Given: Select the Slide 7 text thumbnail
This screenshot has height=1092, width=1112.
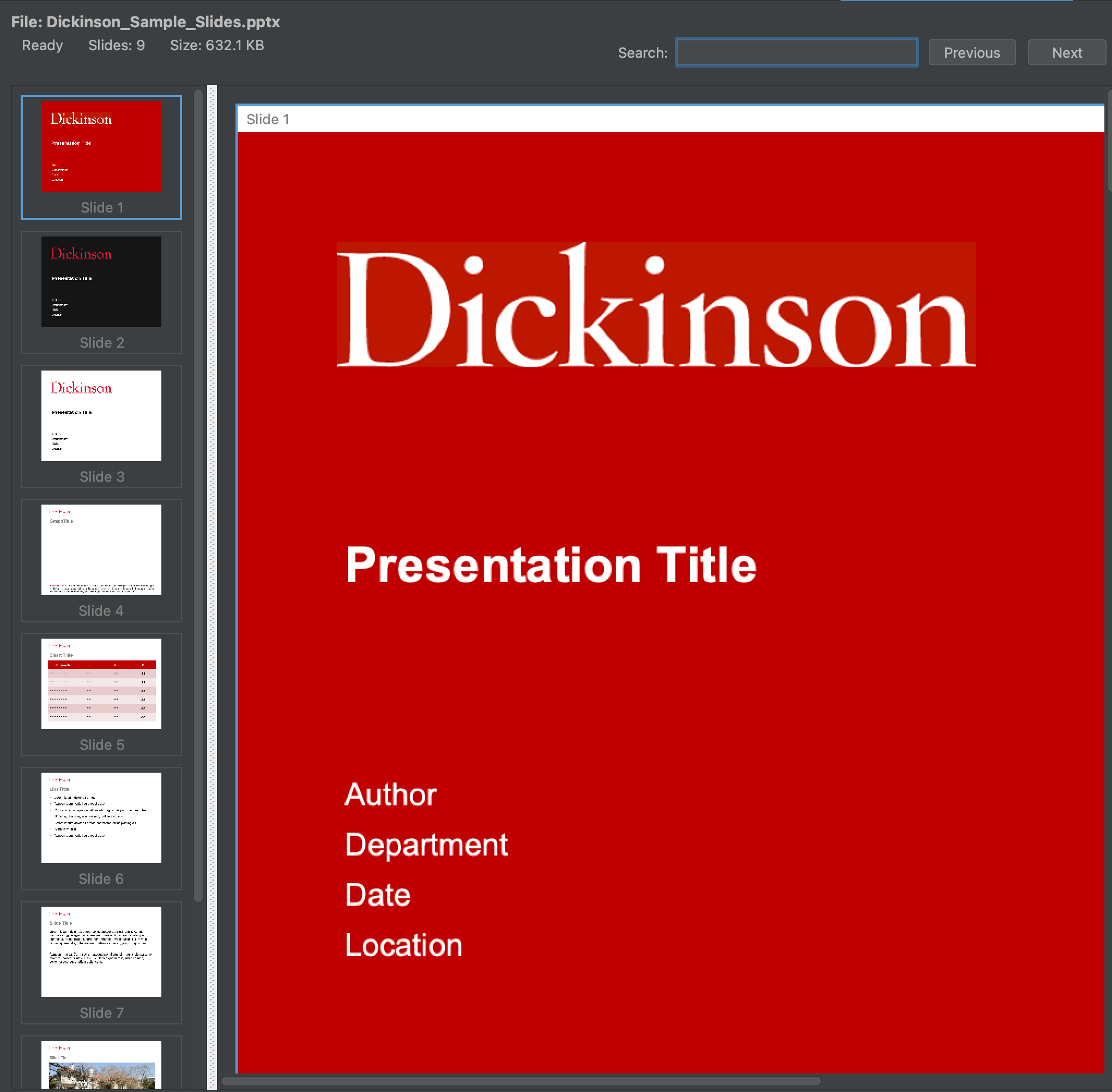Looking at the screenshot, I should click(x=101, y=951).
